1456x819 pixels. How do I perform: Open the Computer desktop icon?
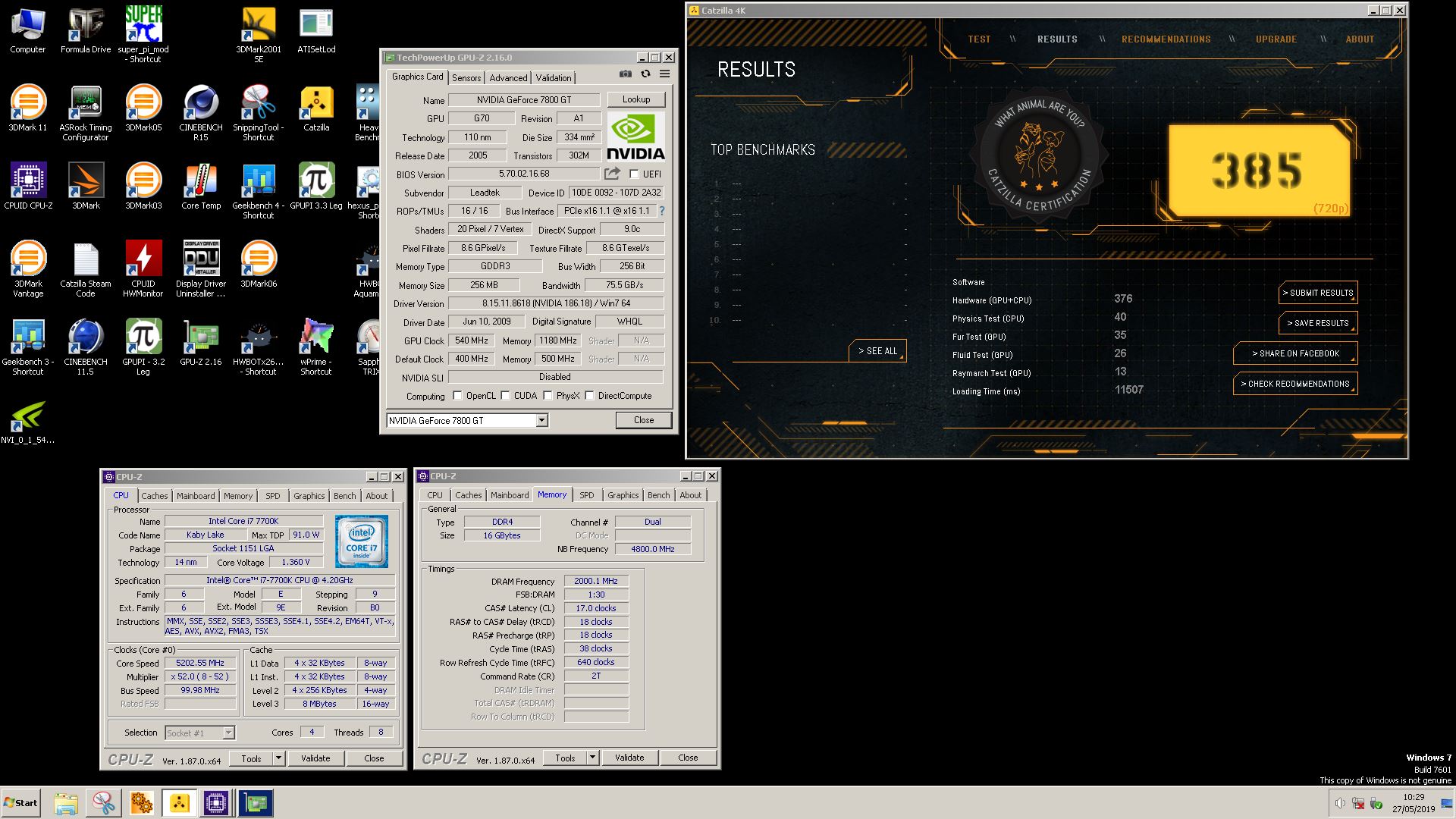(28, 31)
